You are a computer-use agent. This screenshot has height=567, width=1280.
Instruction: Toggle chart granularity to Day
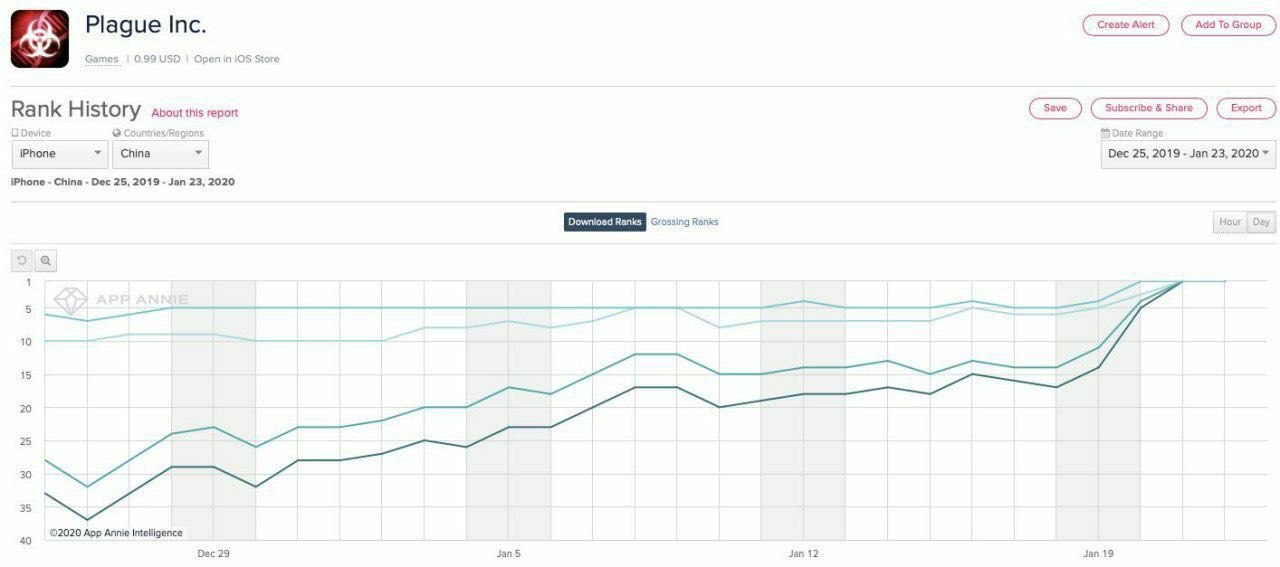(x=1261, y=222)
